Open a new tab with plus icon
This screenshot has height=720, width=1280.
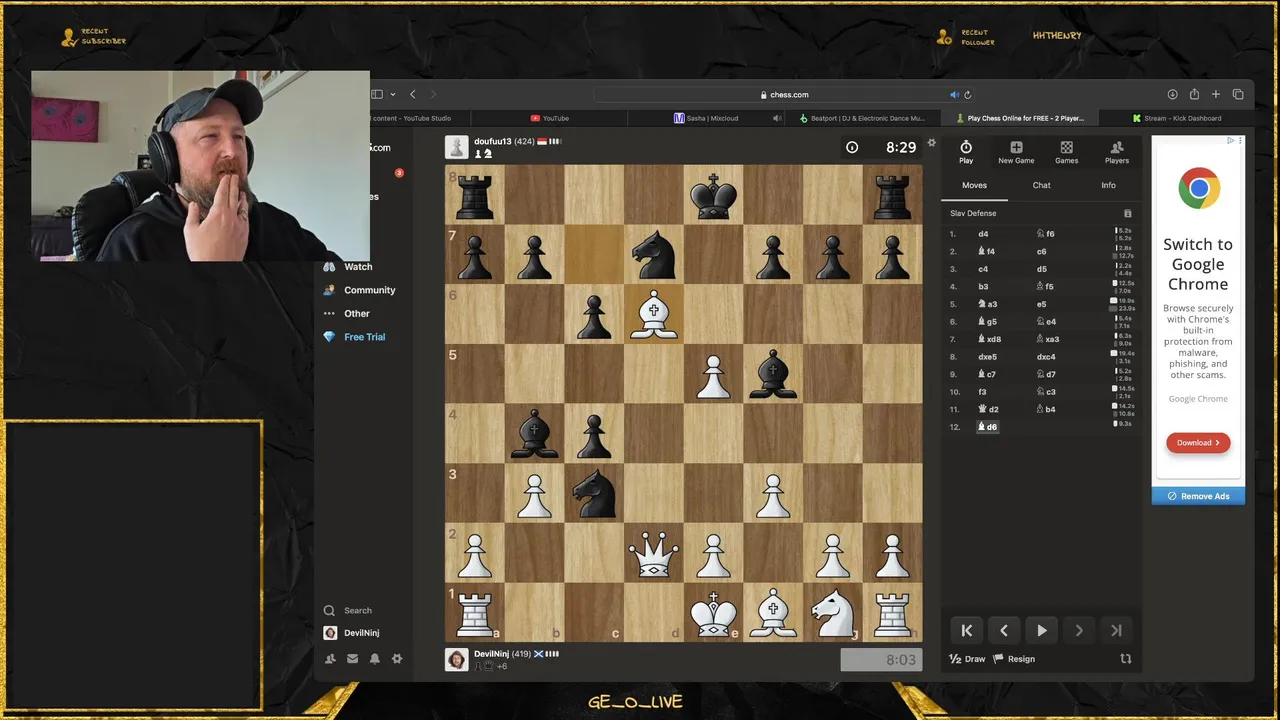[1216, 94]
